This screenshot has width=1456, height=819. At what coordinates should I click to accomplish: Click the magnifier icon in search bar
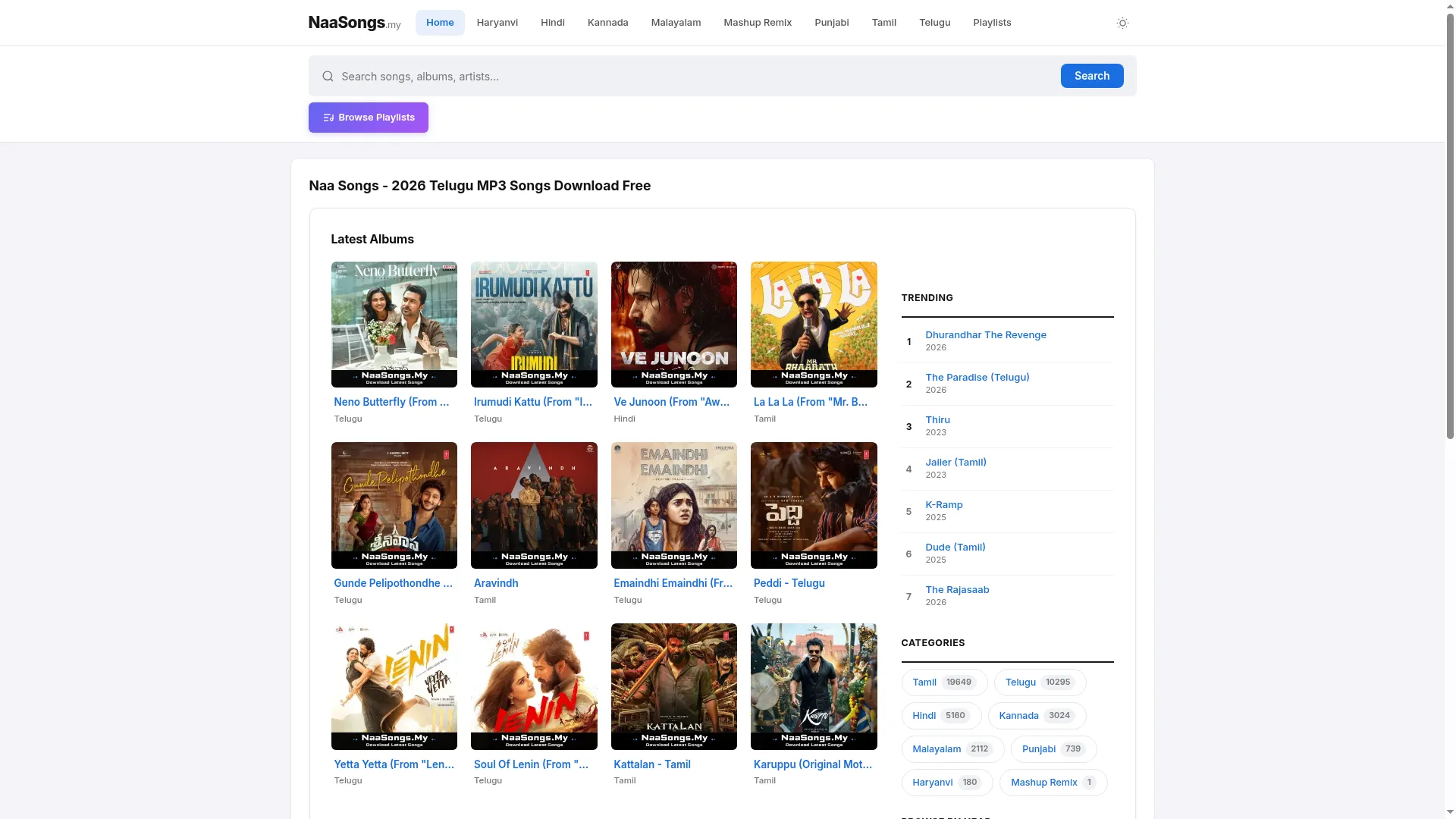pyautogui.click(x=328, y=76)
